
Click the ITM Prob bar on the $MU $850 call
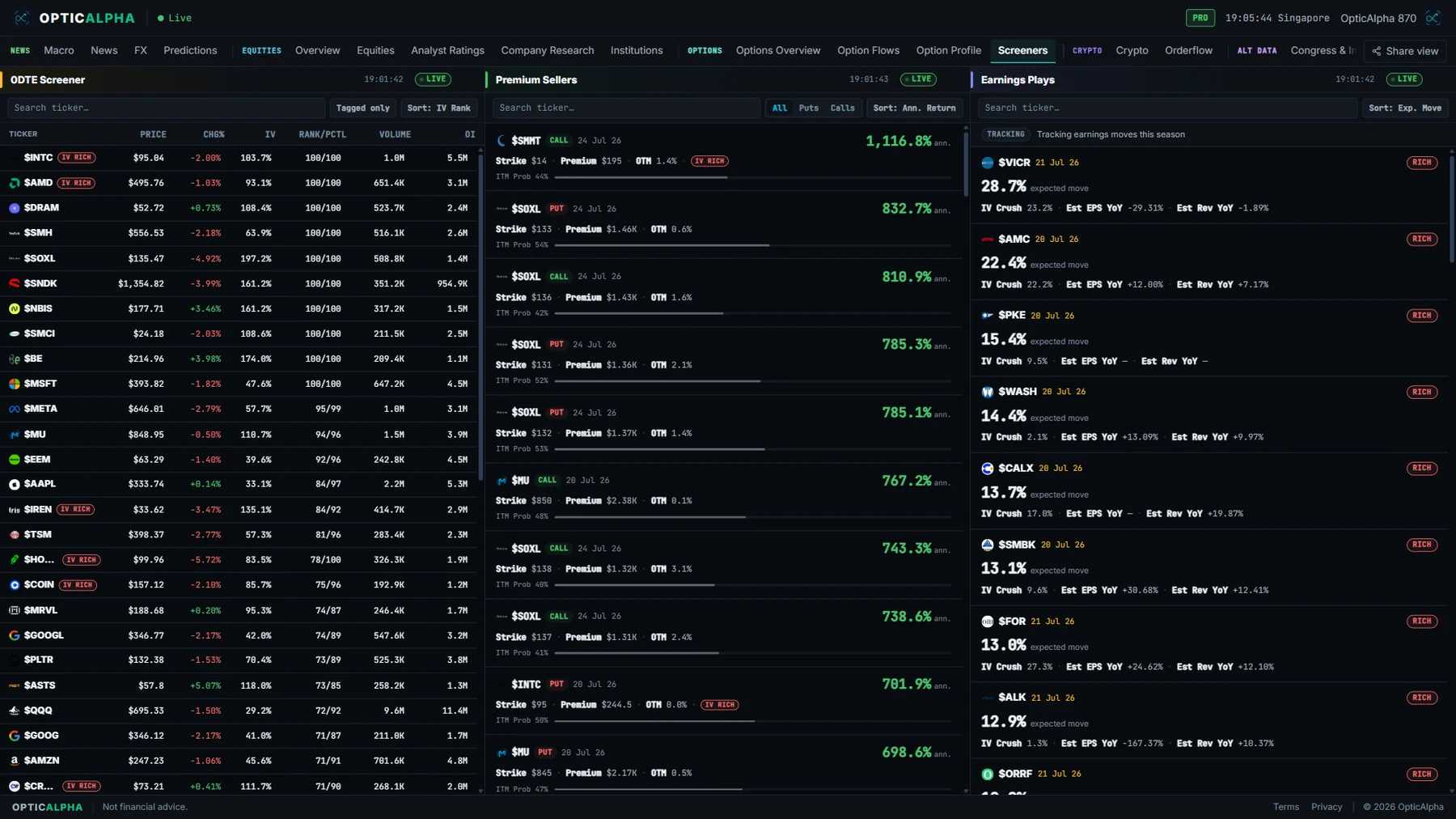[x=751, y=516]
